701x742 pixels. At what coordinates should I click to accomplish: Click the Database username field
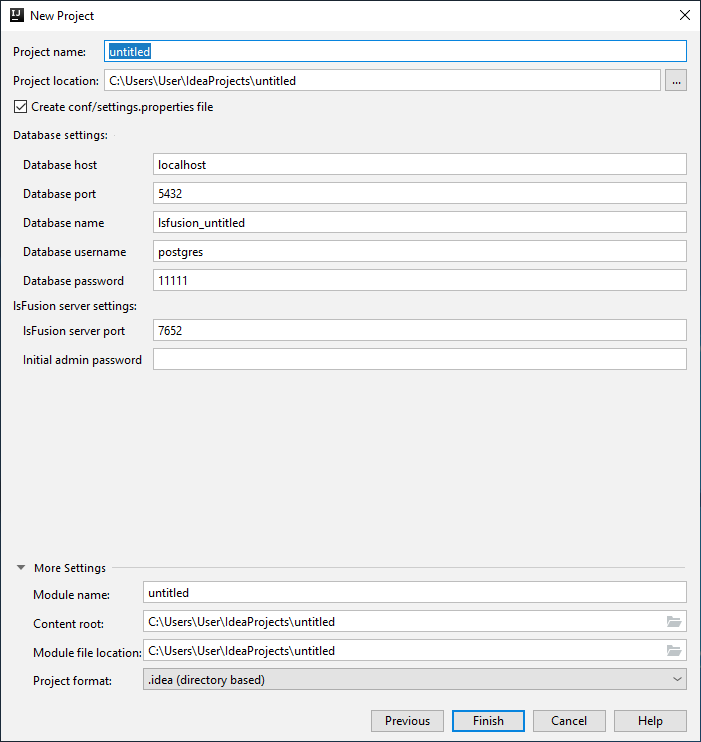(420, 252)
